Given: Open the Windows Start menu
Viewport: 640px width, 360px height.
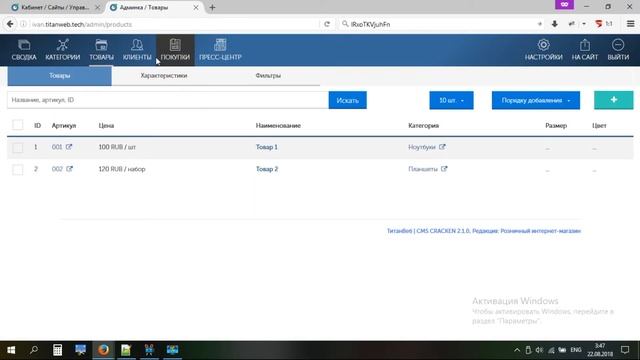Looking at the screenshot, I should tap(11, 350).
